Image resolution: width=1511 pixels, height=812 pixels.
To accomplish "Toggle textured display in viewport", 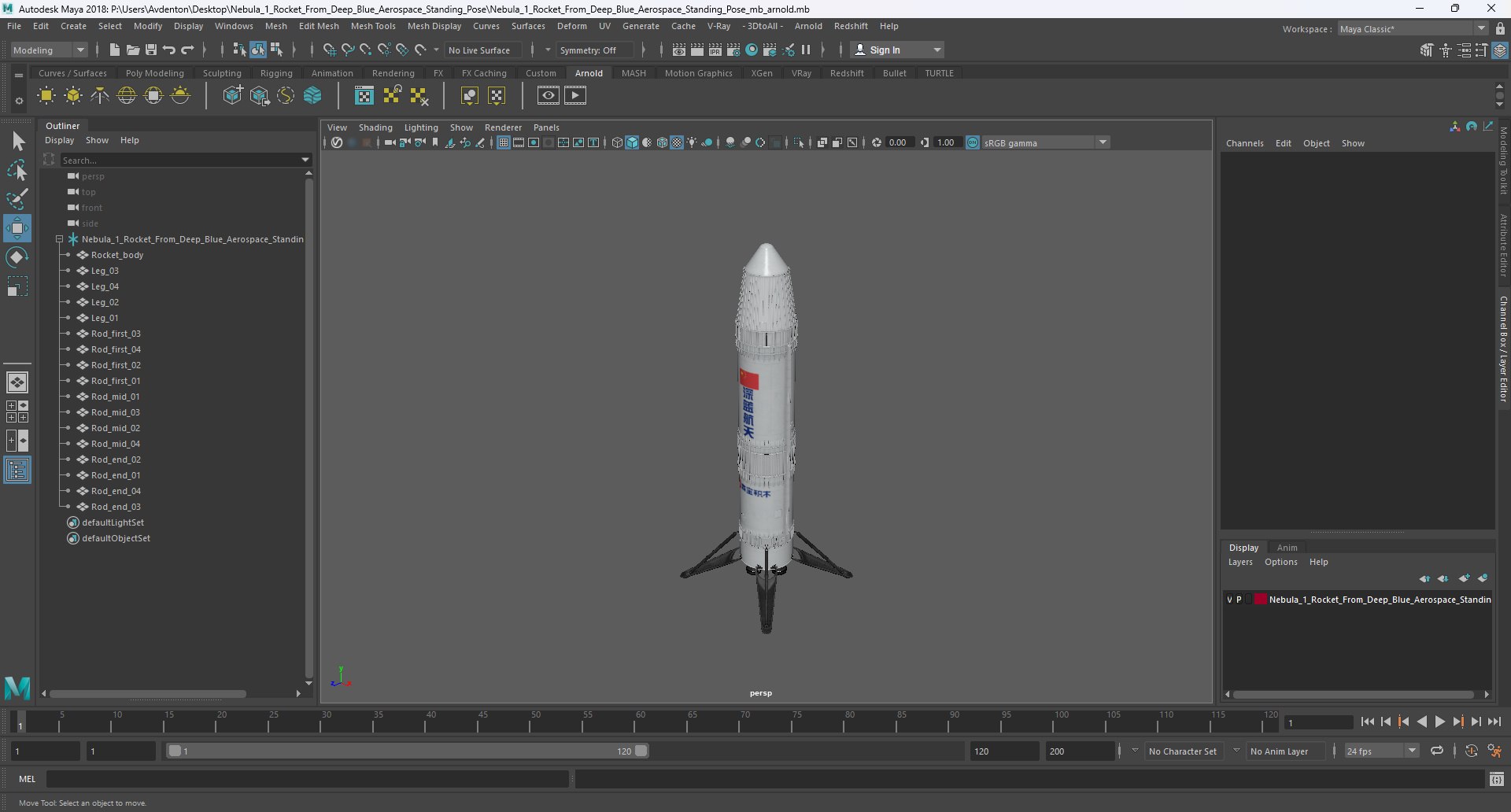I will 677,142.
